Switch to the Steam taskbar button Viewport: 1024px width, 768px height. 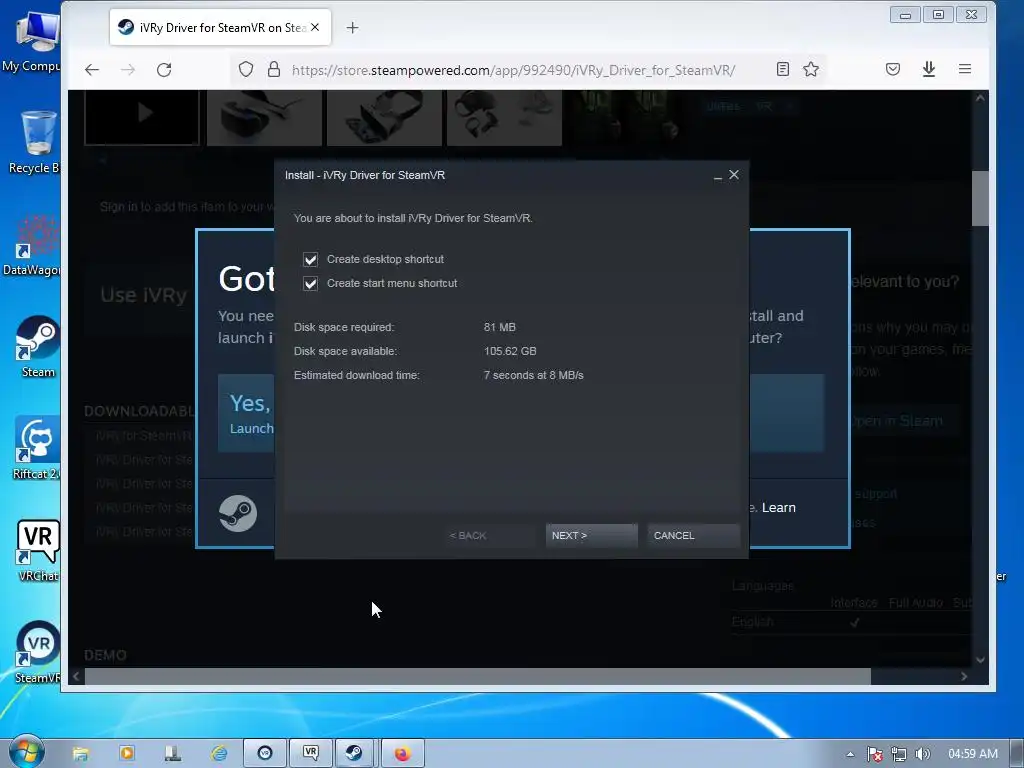point(355,754)
